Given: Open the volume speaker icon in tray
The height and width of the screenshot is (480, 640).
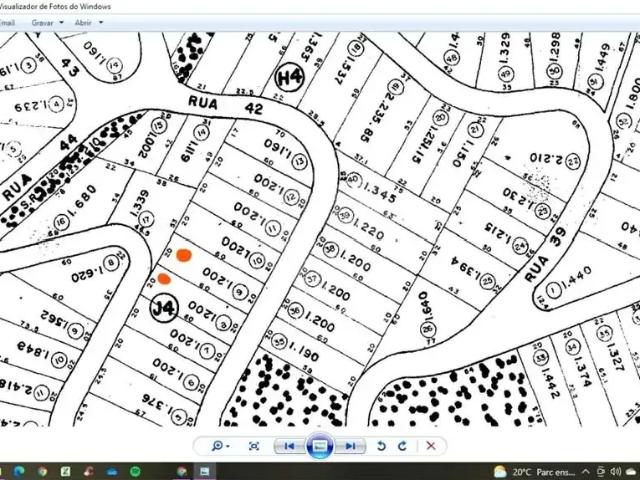Looking at the screenshot, I should tap(616, 472).
